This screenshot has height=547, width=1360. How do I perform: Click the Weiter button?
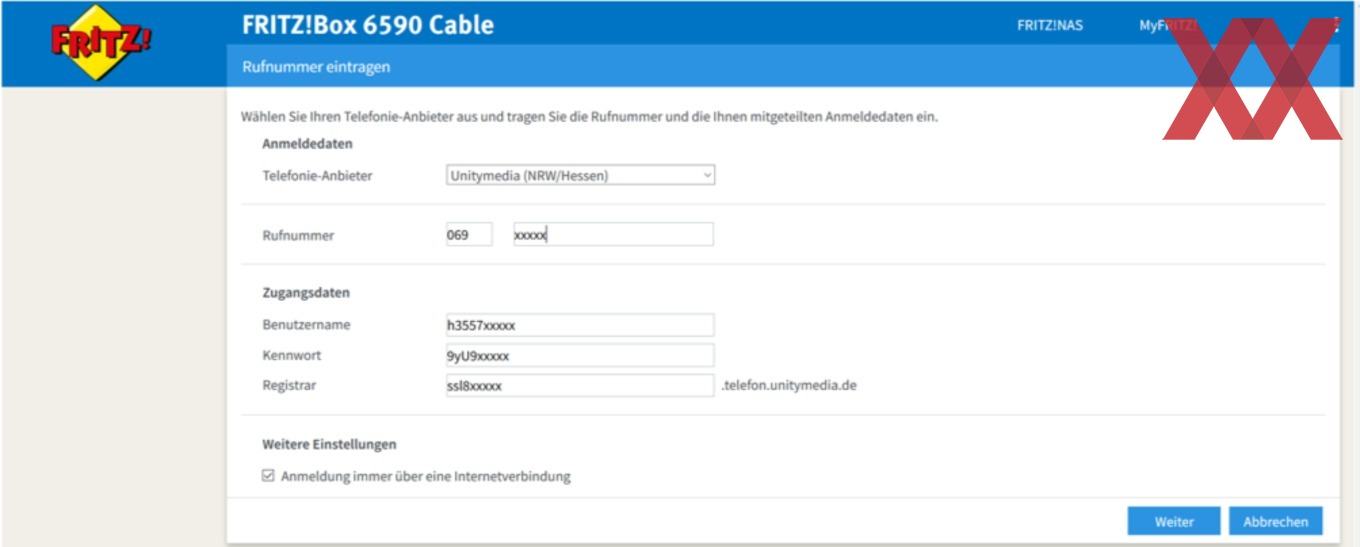[1174, 522]
